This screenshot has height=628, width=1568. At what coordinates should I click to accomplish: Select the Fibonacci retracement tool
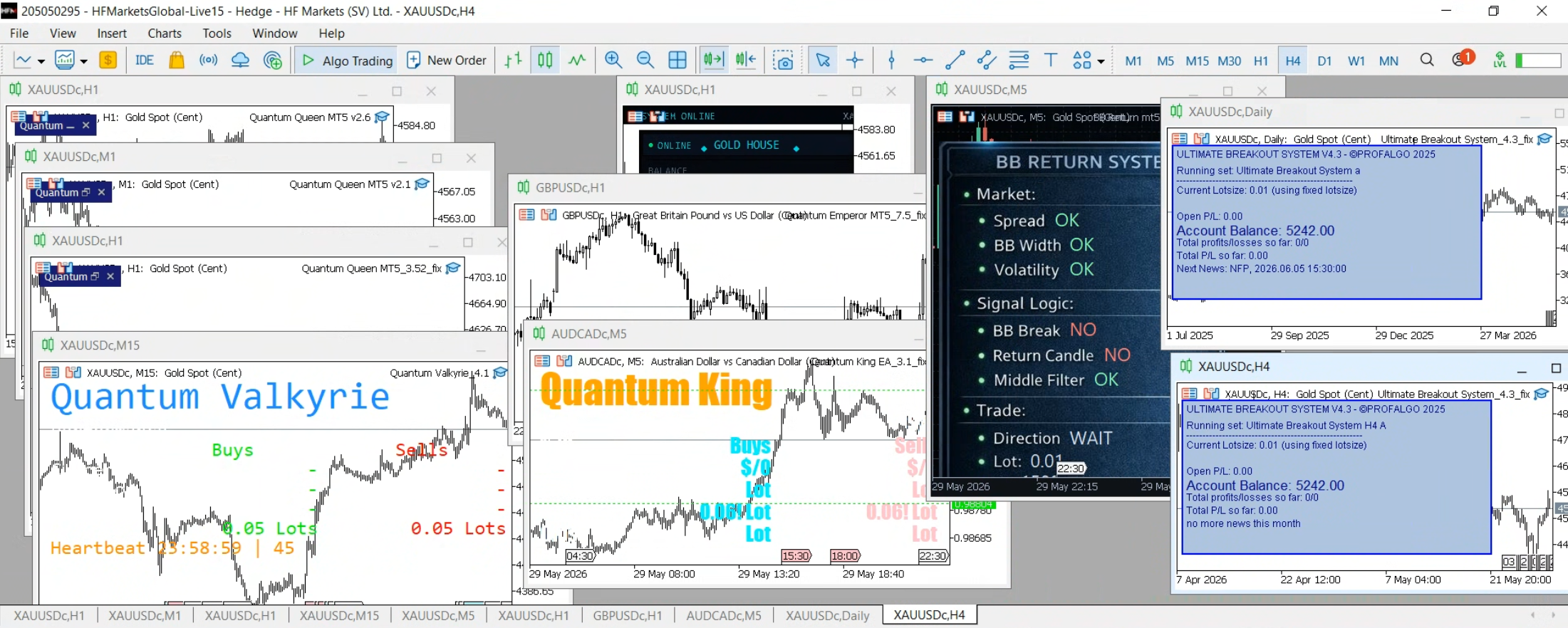[x=1019, y=61]
